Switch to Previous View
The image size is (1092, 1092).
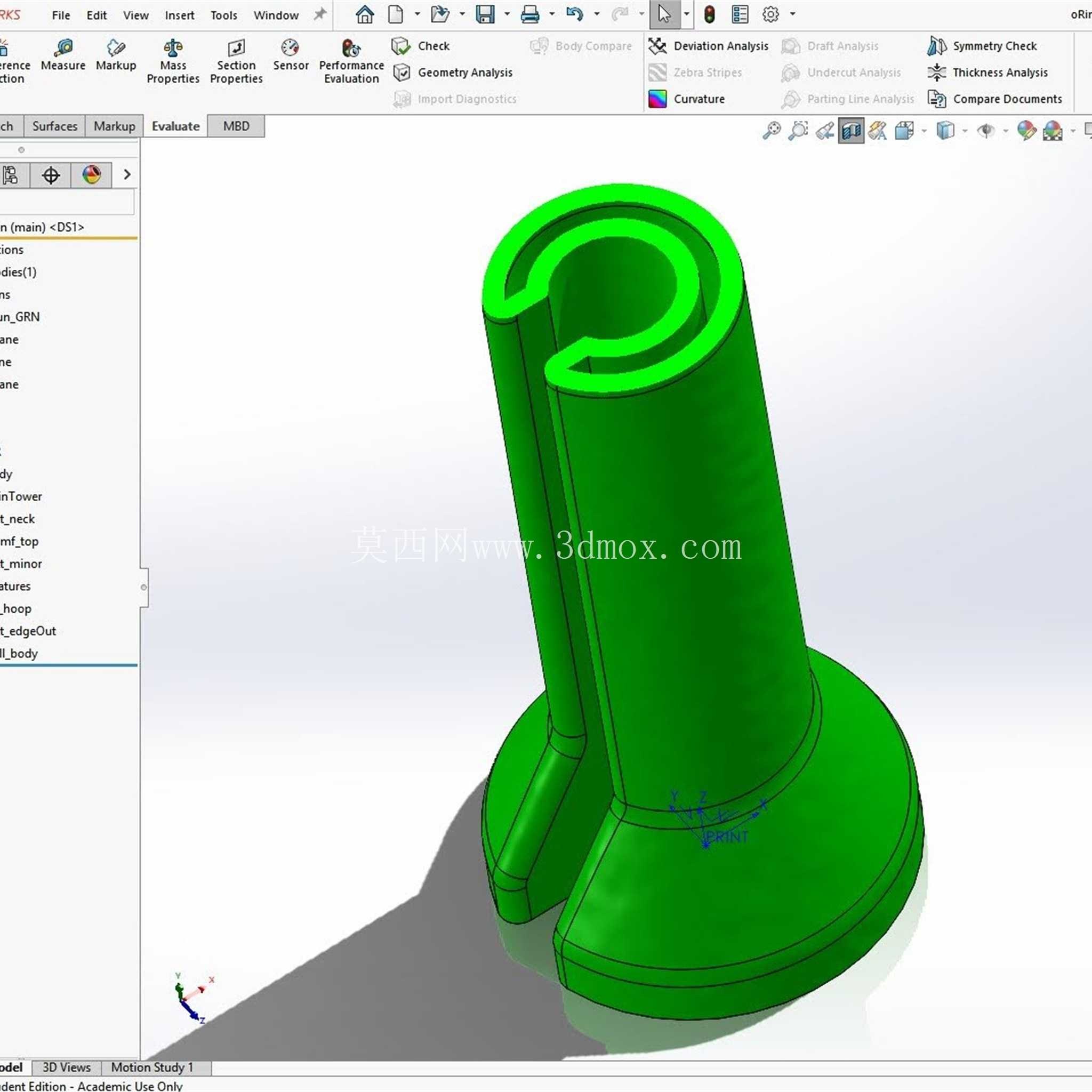tap(825, 131)
